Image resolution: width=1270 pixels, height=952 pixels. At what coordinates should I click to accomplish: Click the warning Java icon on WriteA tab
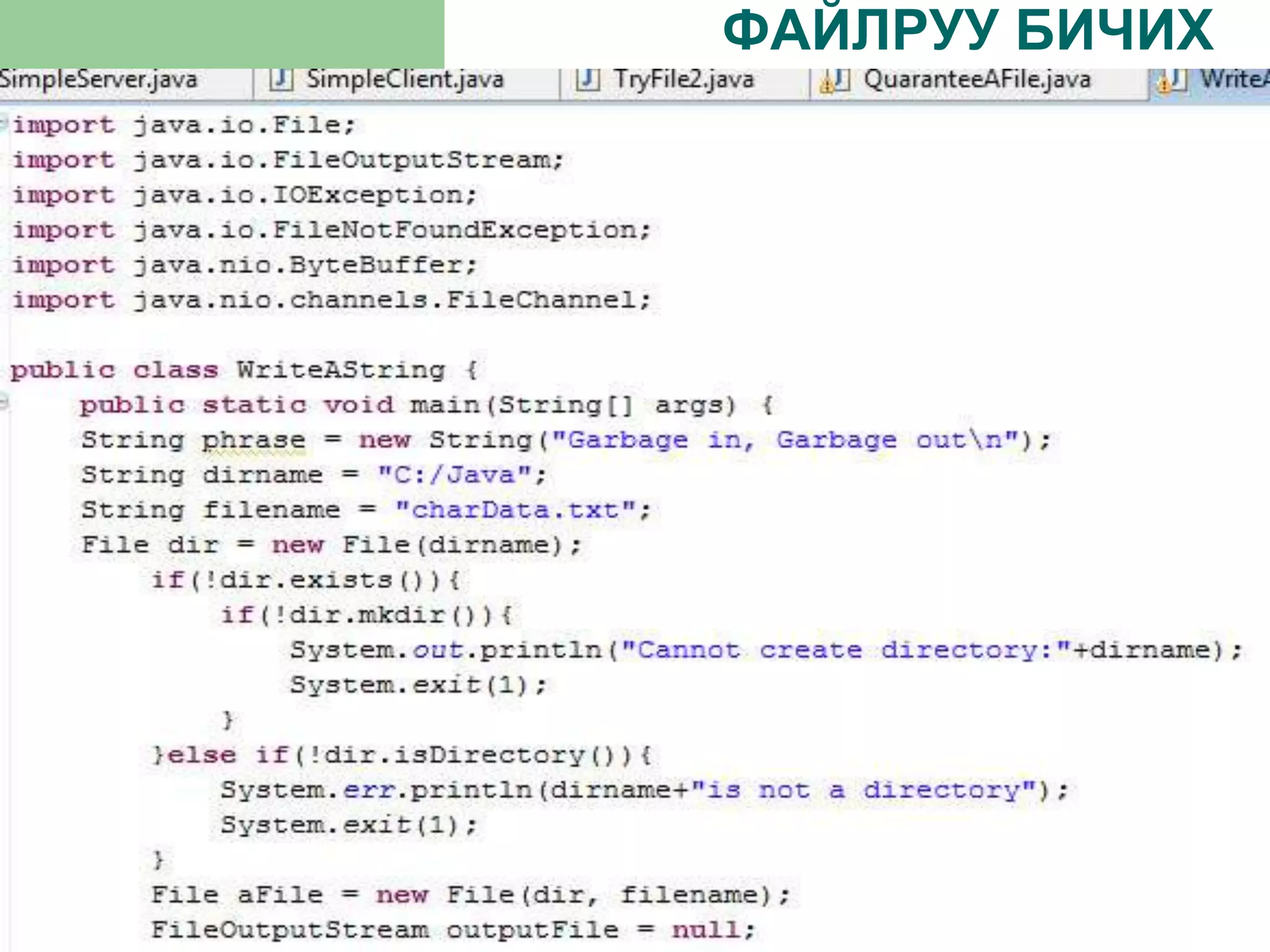(1172, 81)
